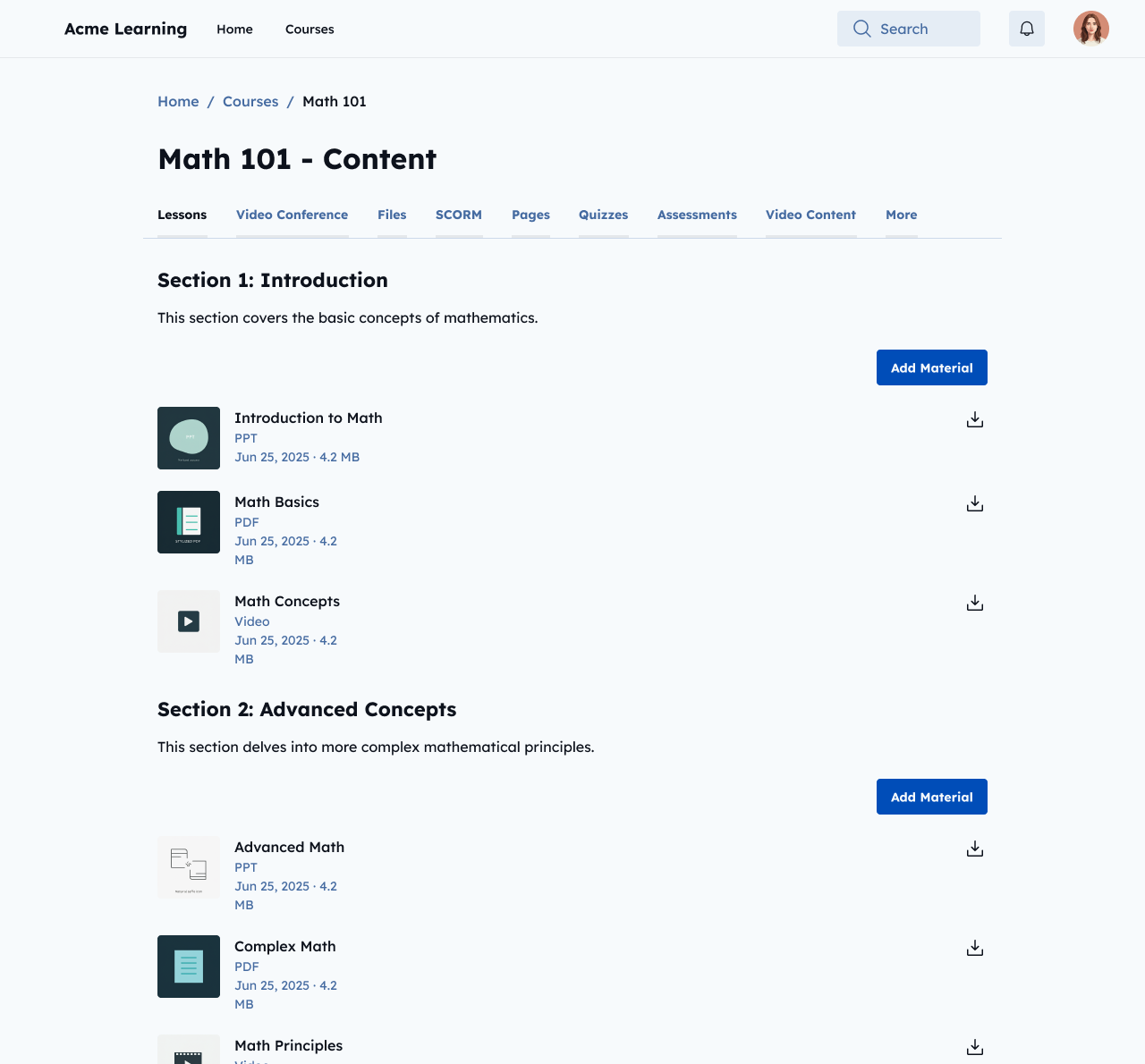
Task: Open the Assessments tab
Action: [x=697, y=215]
